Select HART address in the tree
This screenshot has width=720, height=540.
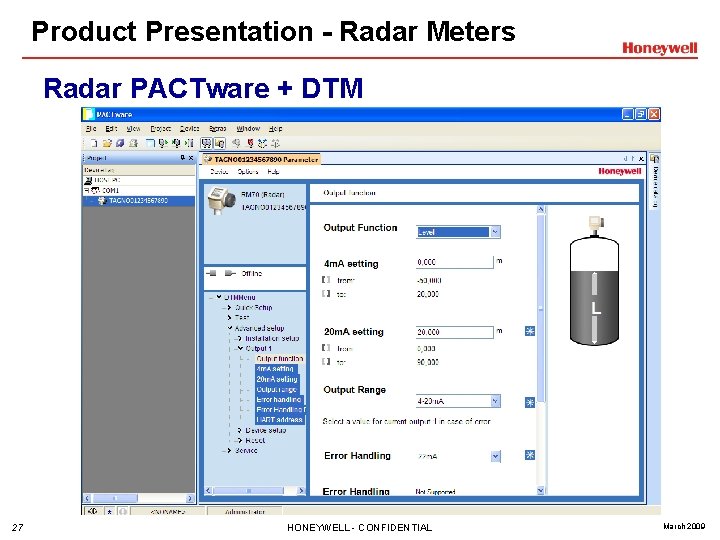tap(279, 419)
